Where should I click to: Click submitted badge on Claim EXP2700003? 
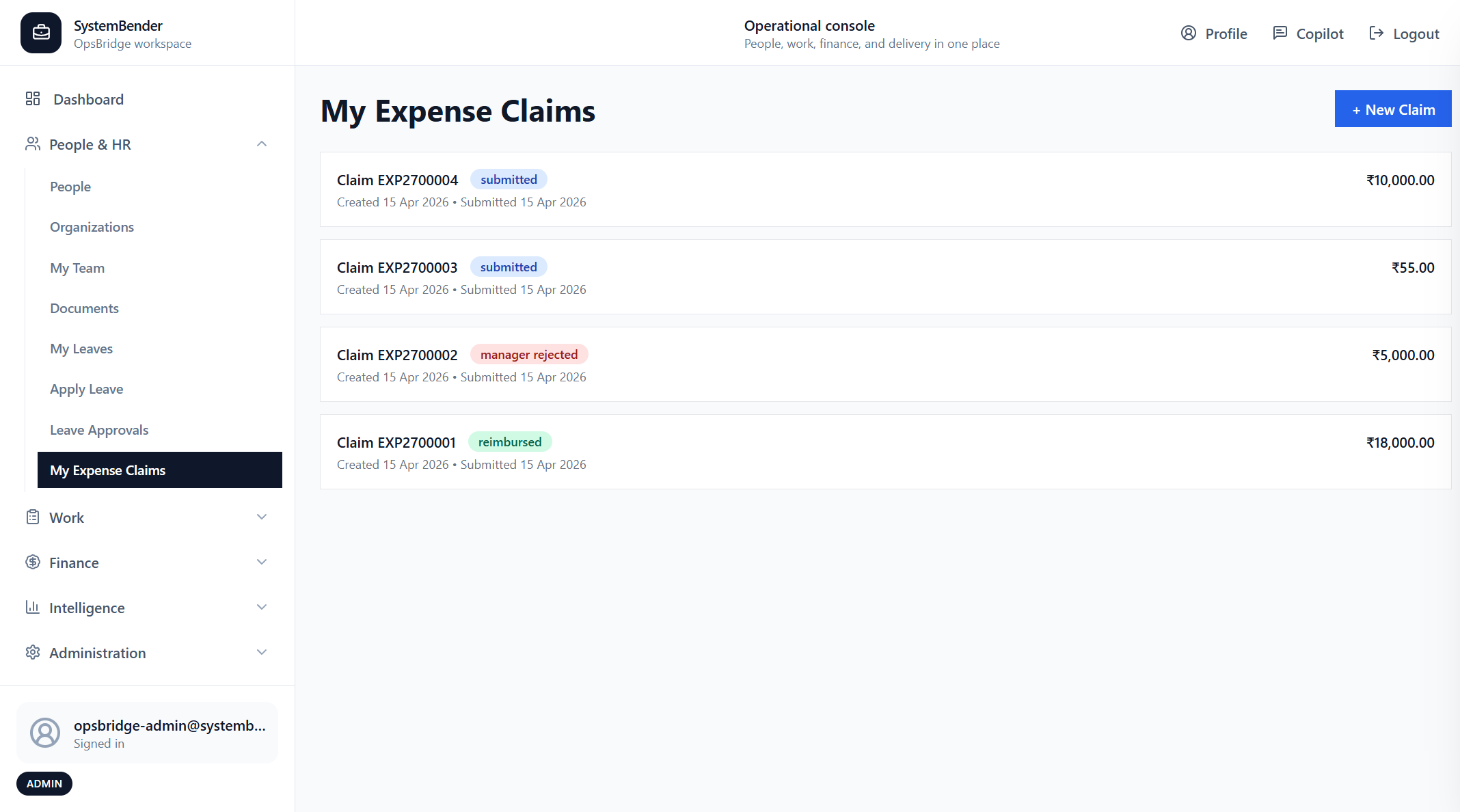(509, 267)
